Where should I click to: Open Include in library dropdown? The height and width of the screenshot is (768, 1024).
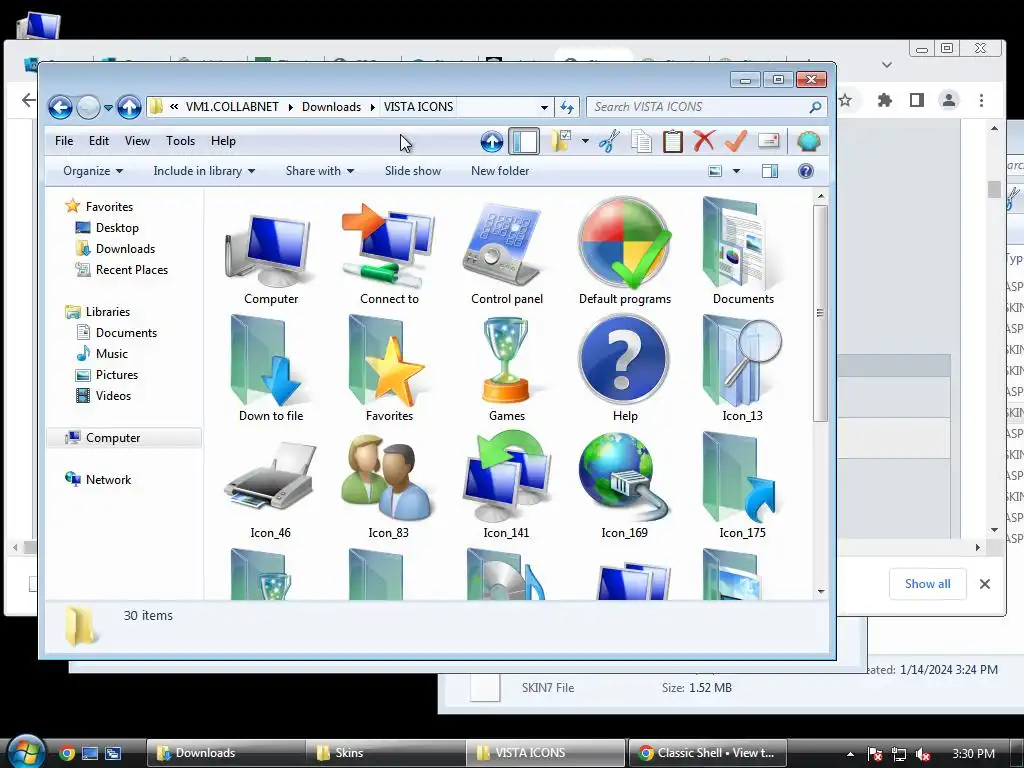[204, 171]
